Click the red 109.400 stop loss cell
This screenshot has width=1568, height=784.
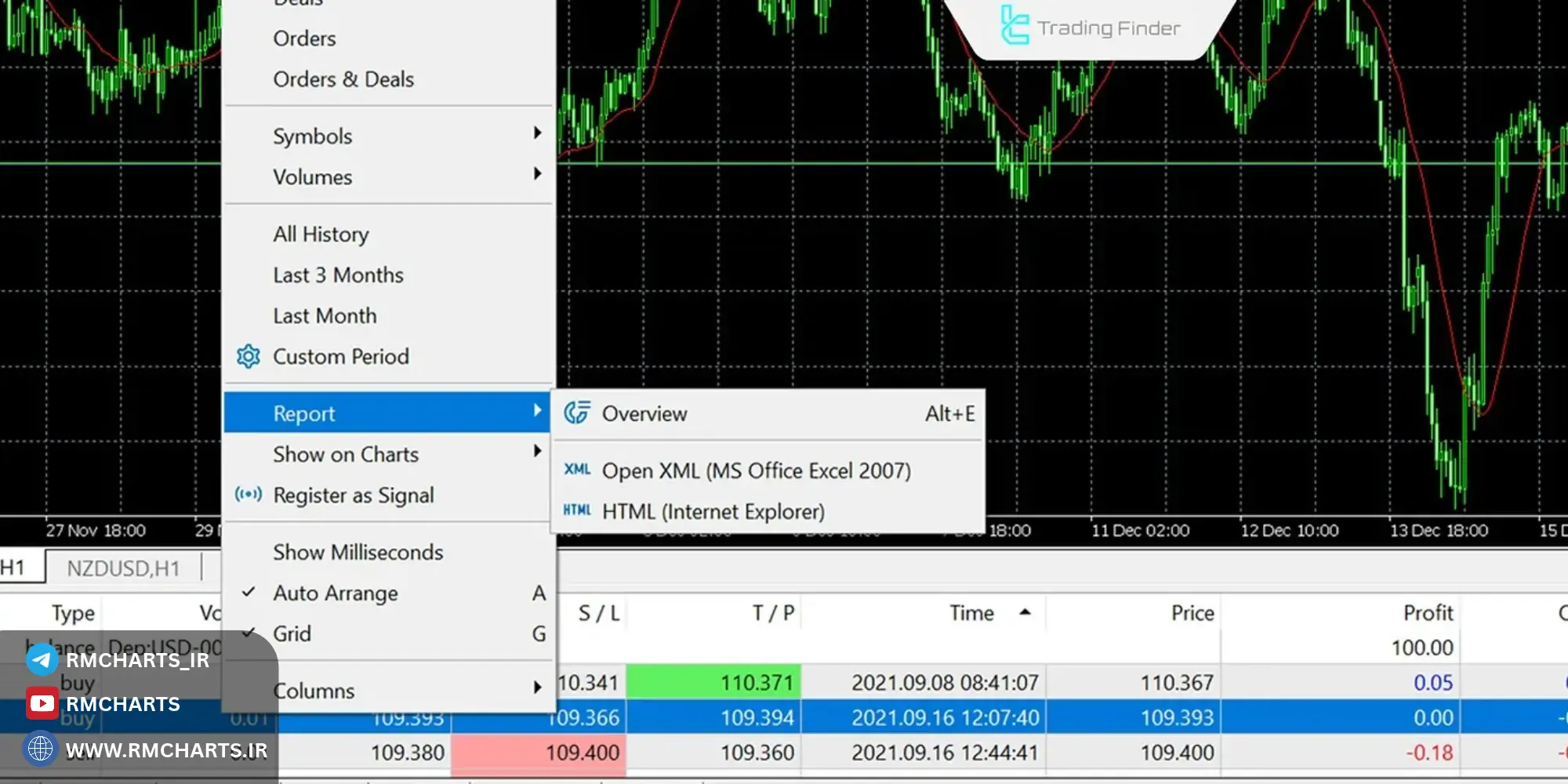[539, 753]
